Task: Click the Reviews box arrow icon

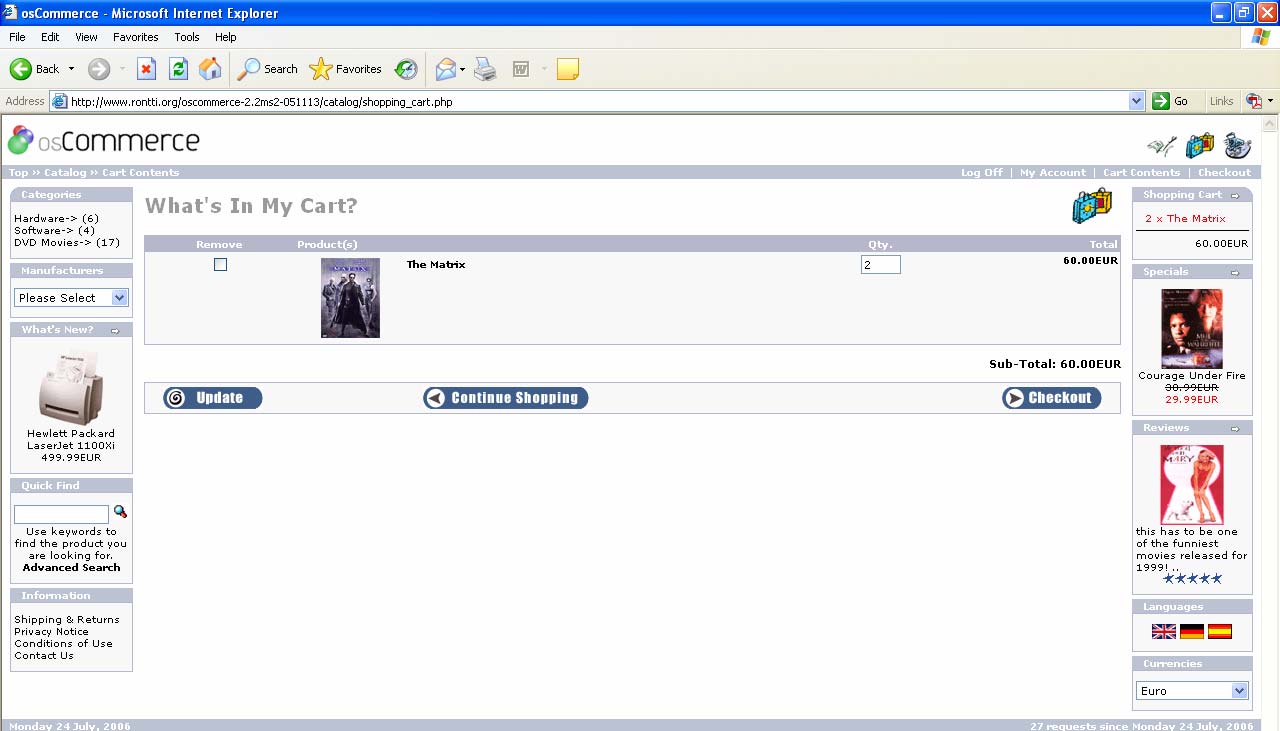Action: (x=1235, y=428)
